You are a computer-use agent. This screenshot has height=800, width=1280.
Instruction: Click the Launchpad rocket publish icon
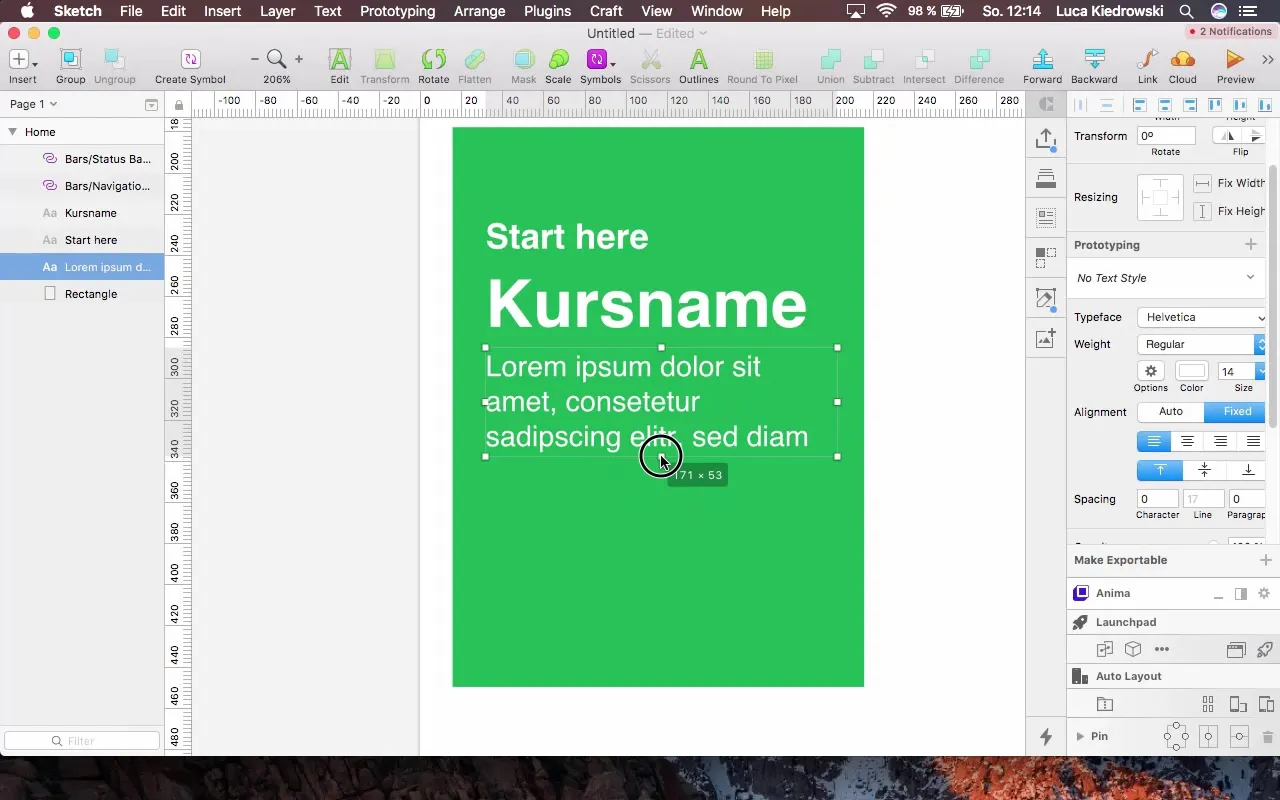click(x=1264, y=649)
